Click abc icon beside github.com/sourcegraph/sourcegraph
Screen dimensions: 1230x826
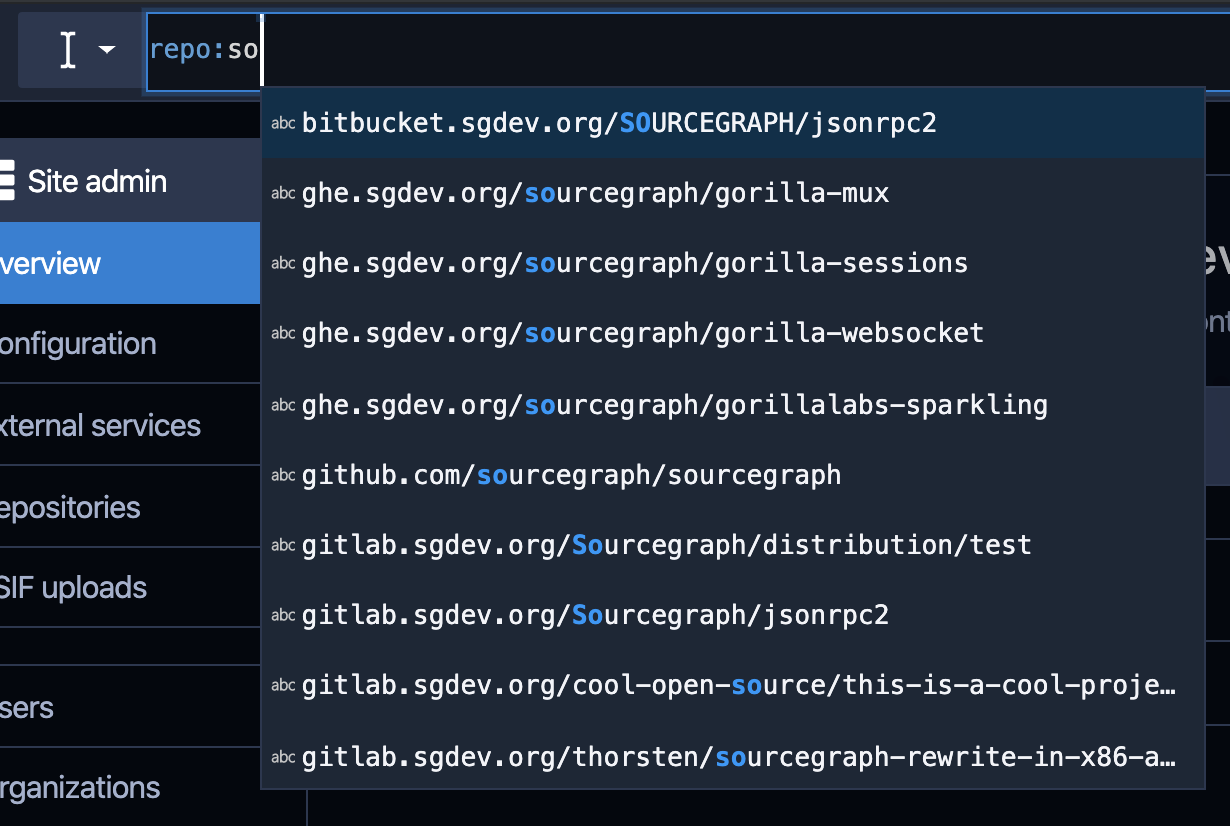pyautogui.click(x=284, y=475)
